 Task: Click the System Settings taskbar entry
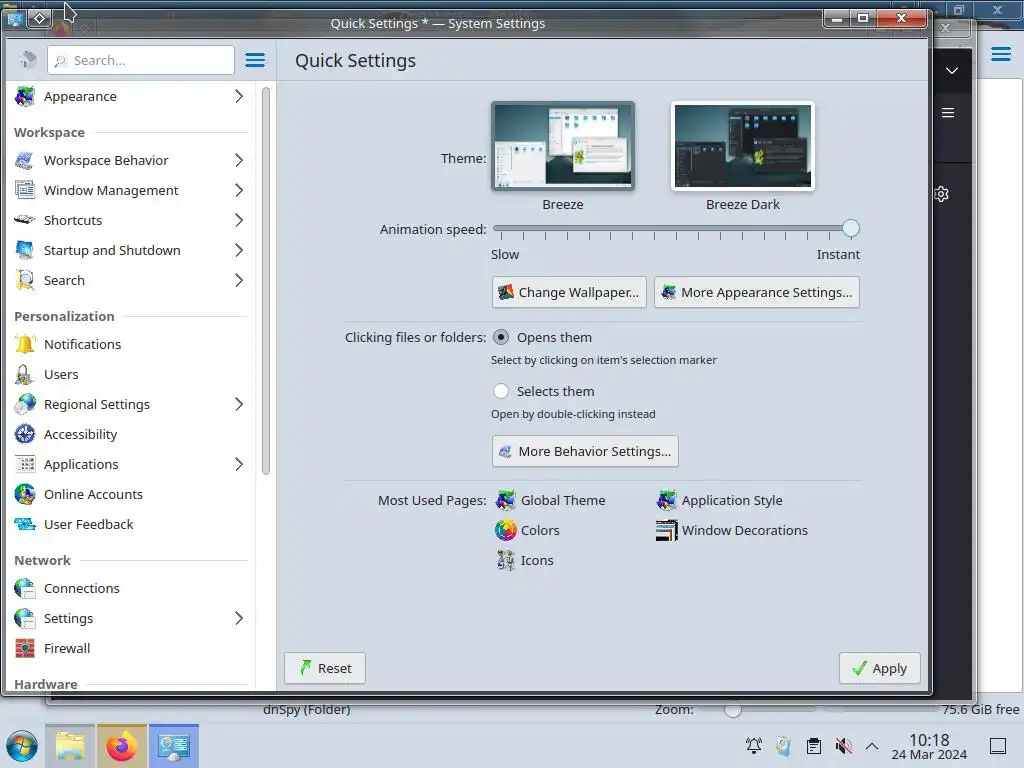(x=174, y=746)
